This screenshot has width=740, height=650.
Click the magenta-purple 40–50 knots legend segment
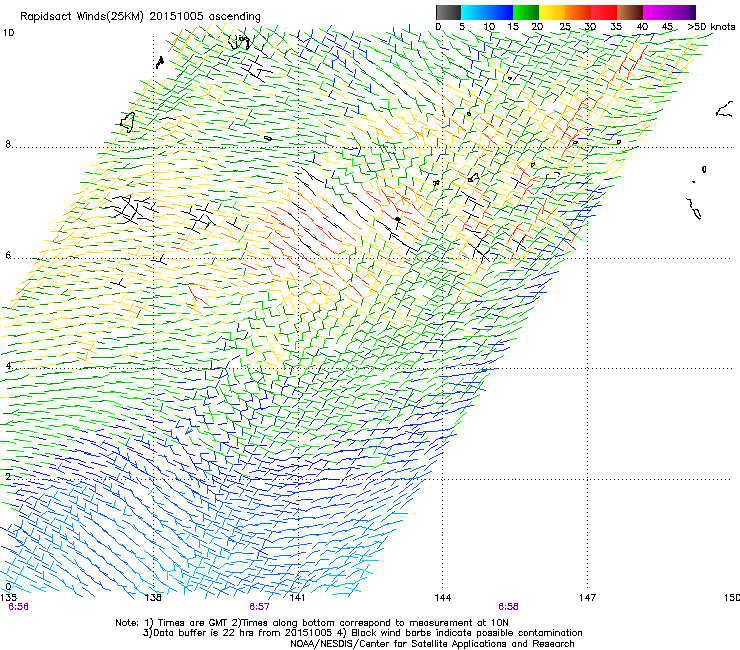pos(669,12)
